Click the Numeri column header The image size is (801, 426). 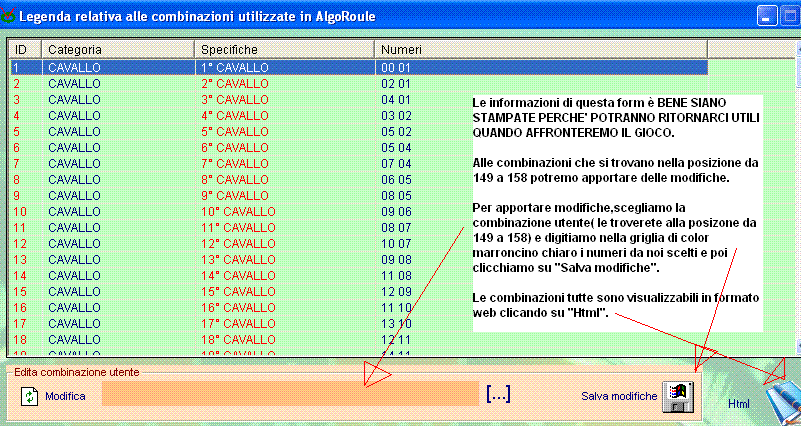click(x=540, y=49)
